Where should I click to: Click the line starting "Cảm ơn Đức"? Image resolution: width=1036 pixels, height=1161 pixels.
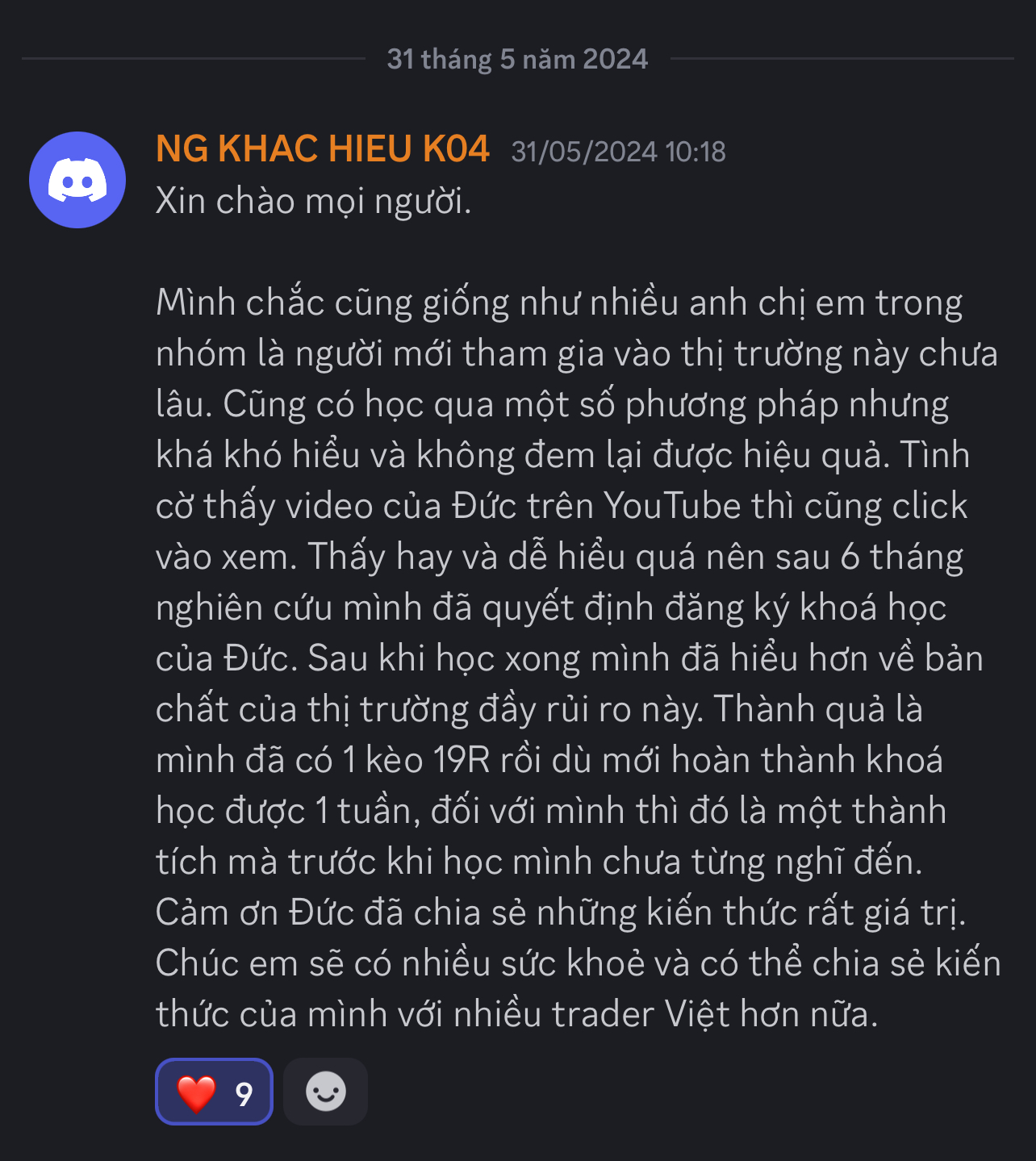pyautogui.click(x=561, y=913)
